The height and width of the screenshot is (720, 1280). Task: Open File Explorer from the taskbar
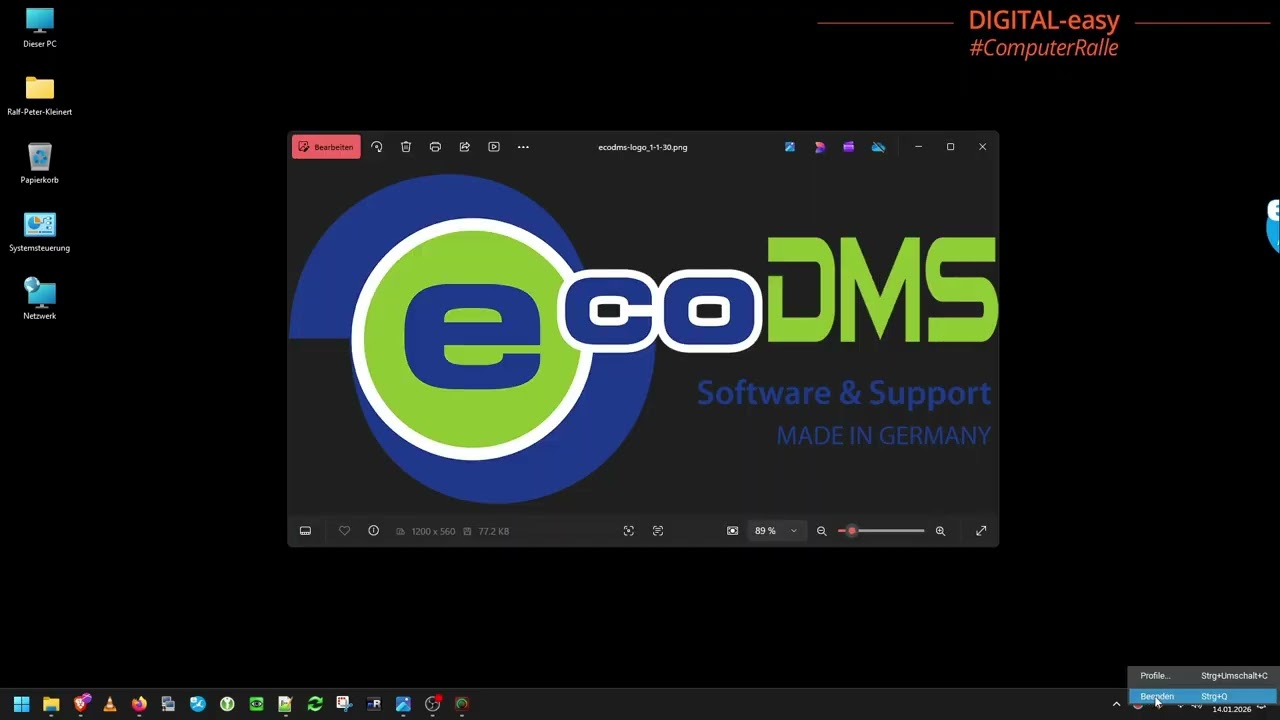click(x=51, y=704)
